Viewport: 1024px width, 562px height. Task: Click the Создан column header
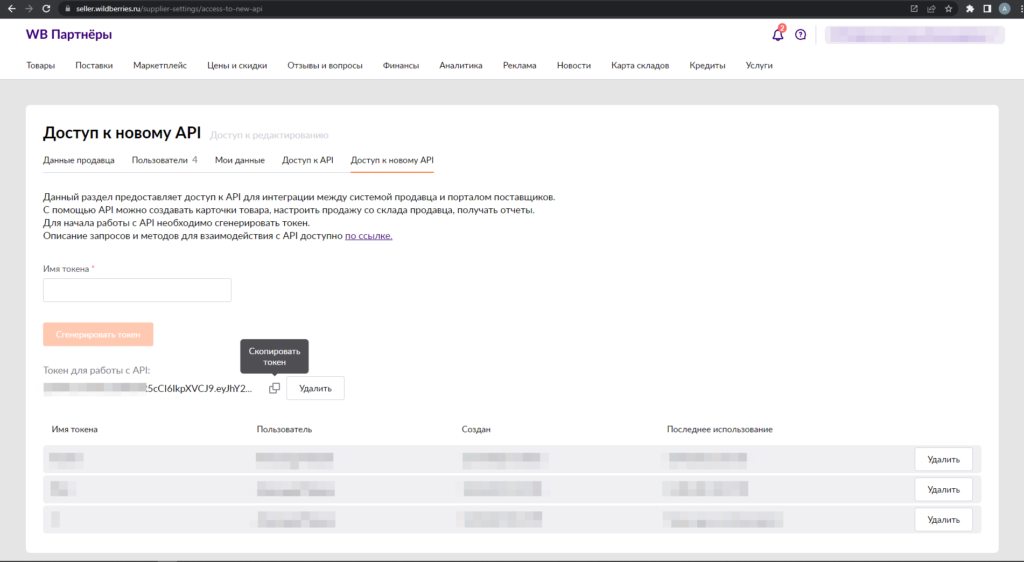476,429
